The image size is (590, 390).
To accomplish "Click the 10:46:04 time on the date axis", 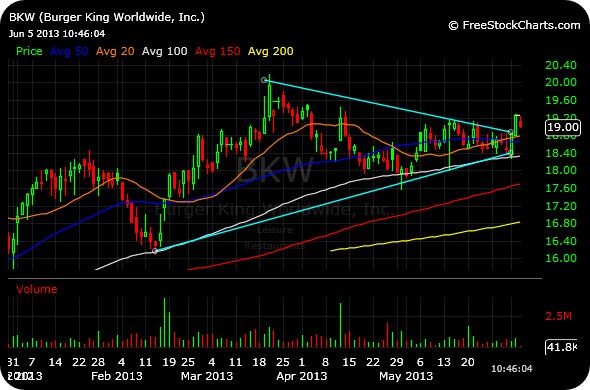I will pyautogui.click(x=512, y=369).
